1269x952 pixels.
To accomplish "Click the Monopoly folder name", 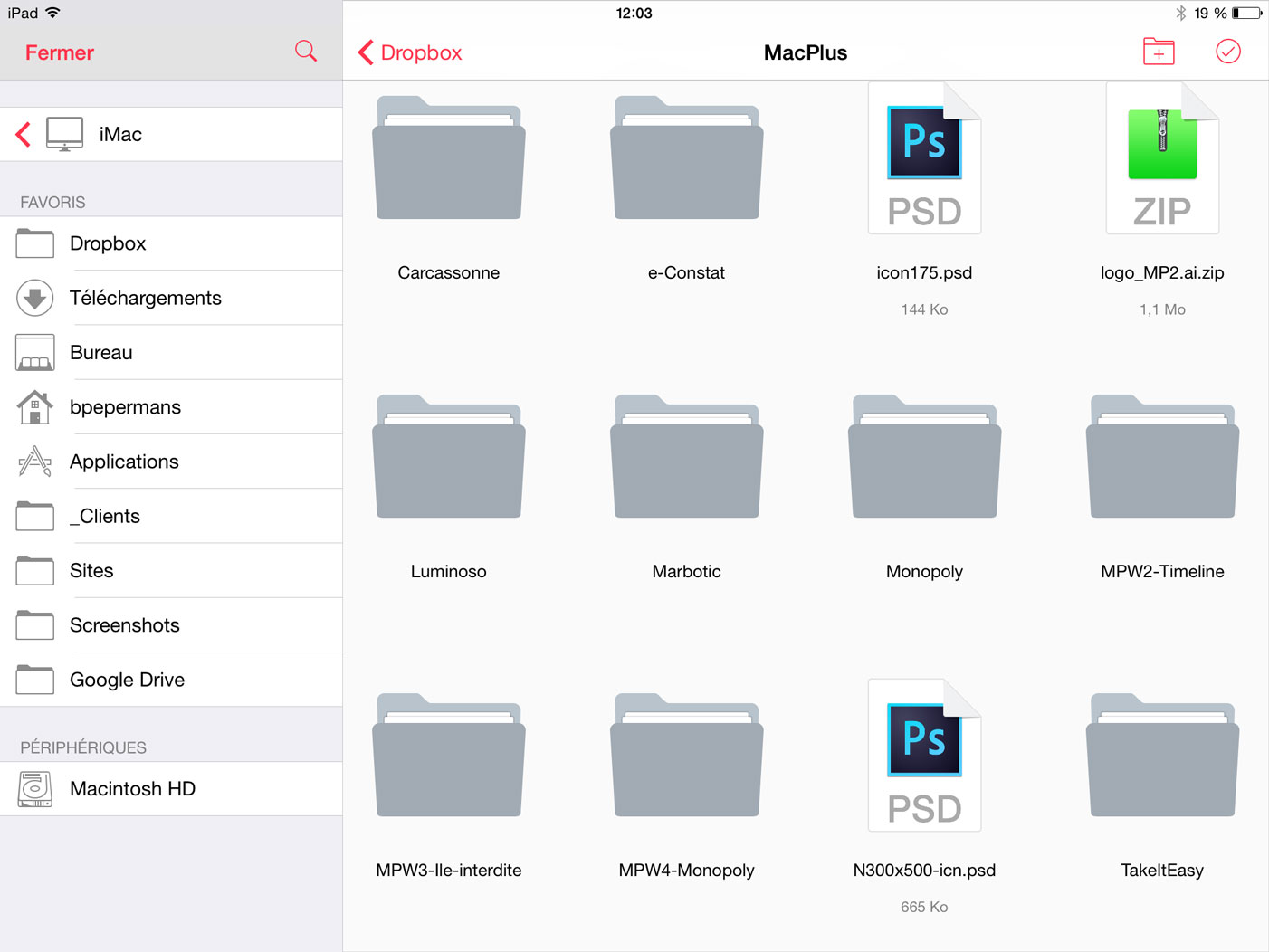I will 925,571.
